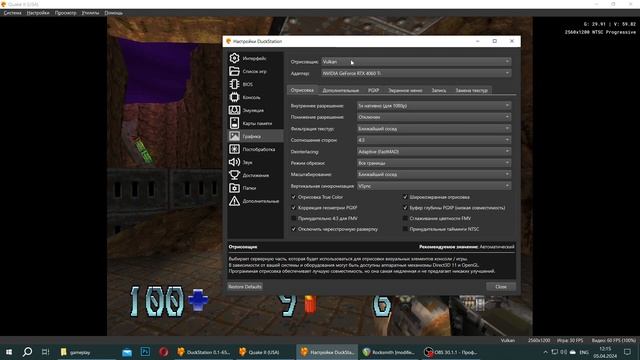The height and width of the screenshot is (360, 640).
Task: Switch to Quake II (USA) taskbar button
Action: click(x=265, y=352)
